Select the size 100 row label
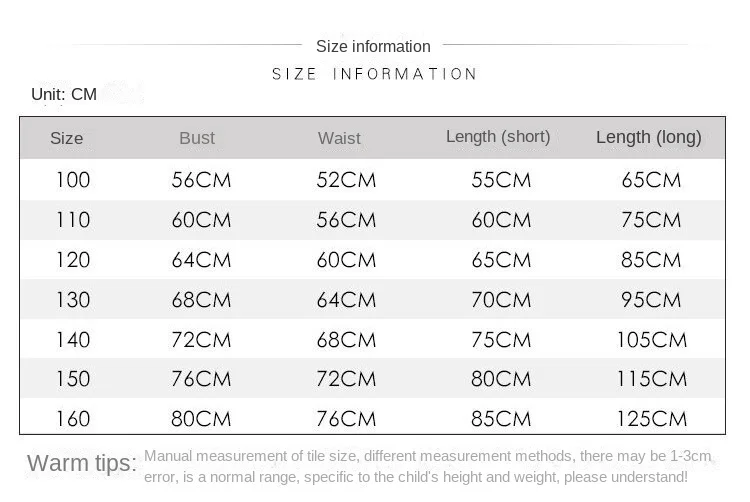Viewport: 750px width, 502px height. 73,180
